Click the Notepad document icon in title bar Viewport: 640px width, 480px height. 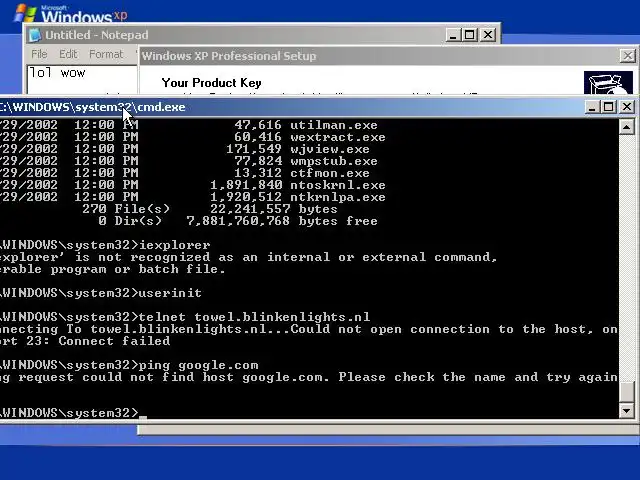35,35
